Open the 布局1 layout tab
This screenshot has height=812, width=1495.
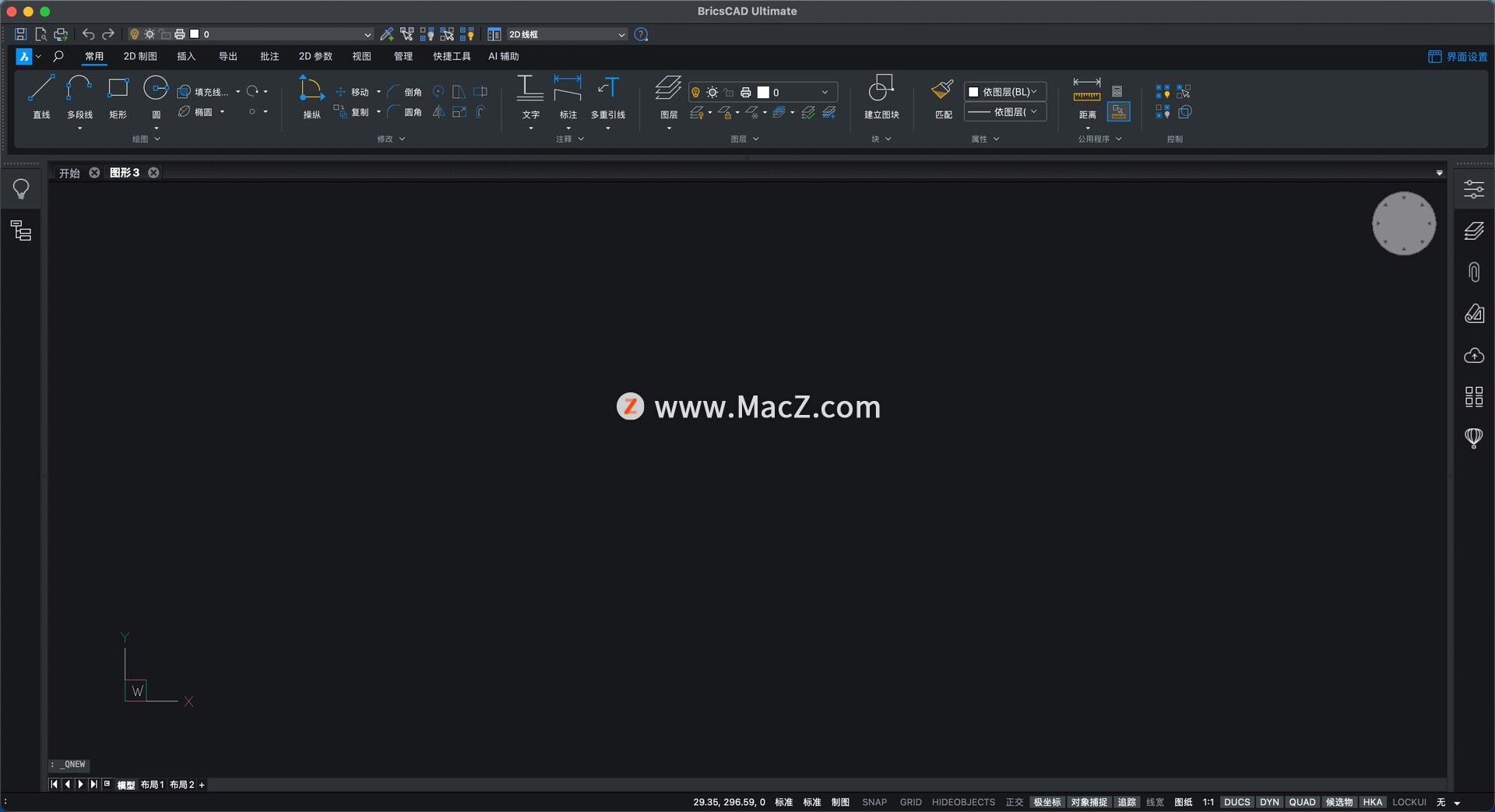pos(152,785)
